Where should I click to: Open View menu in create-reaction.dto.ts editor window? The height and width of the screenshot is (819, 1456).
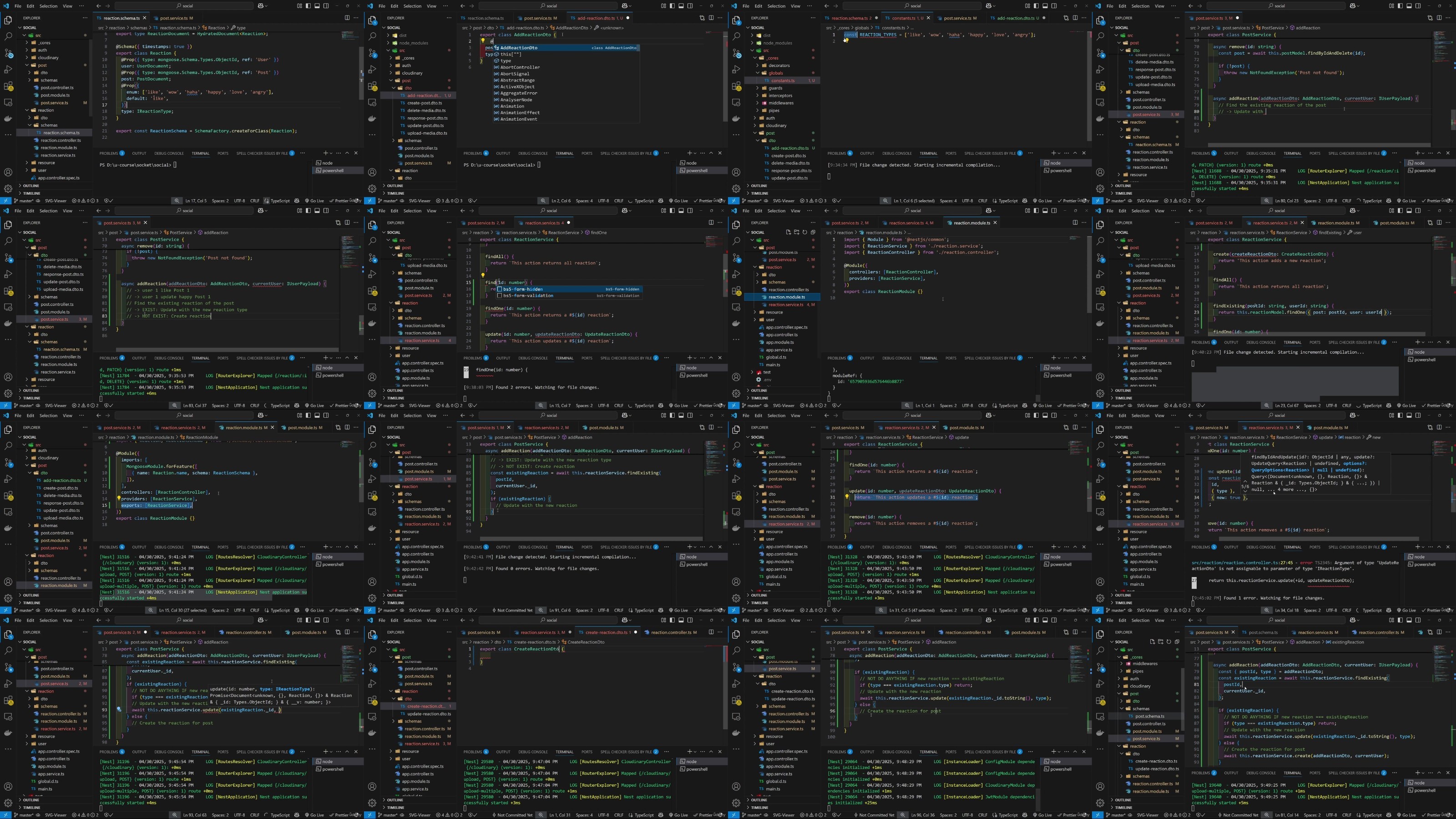coord(431,620)
